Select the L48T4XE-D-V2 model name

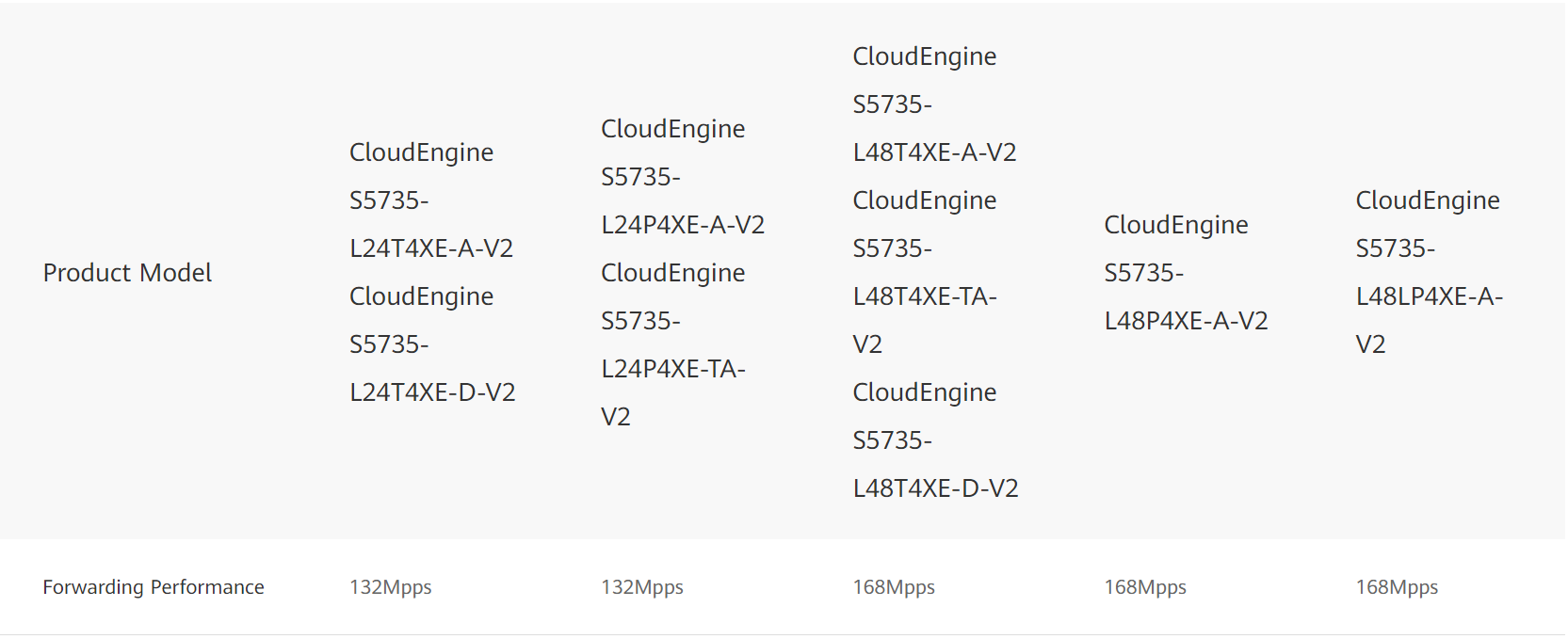coord(935,488)
